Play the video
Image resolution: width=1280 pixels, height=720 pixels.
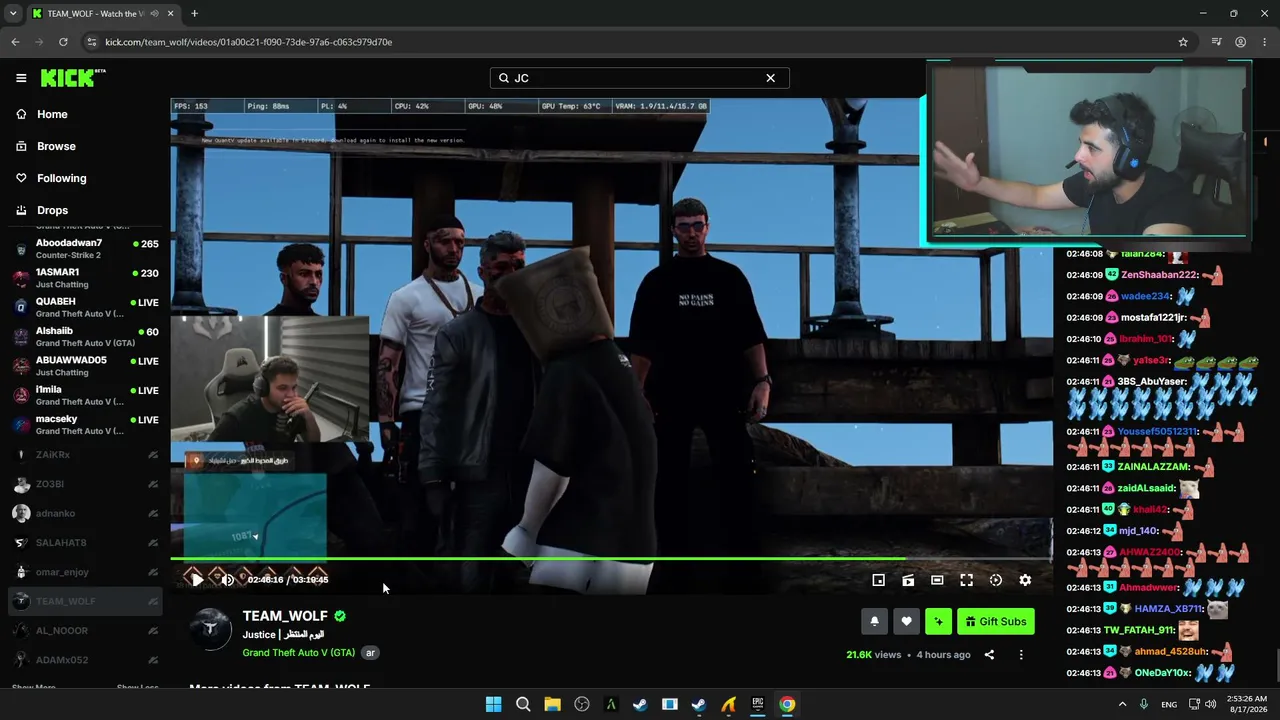(x=197, y=580)
